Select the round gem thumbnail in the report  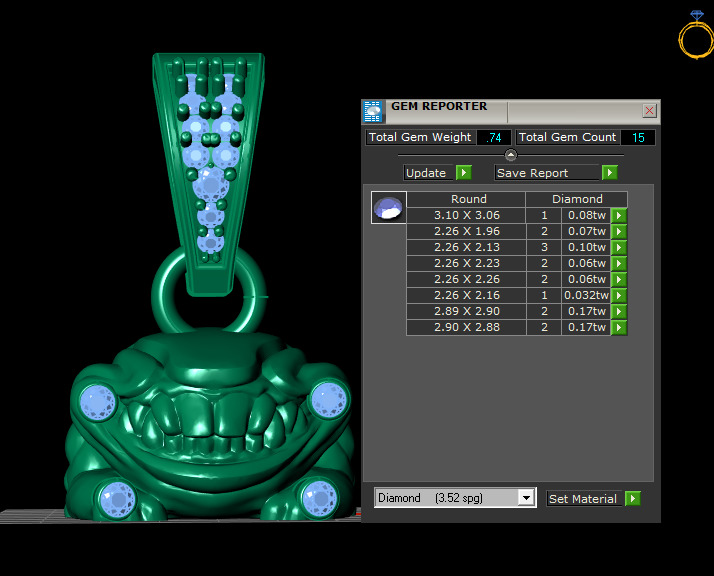(388, 208)
